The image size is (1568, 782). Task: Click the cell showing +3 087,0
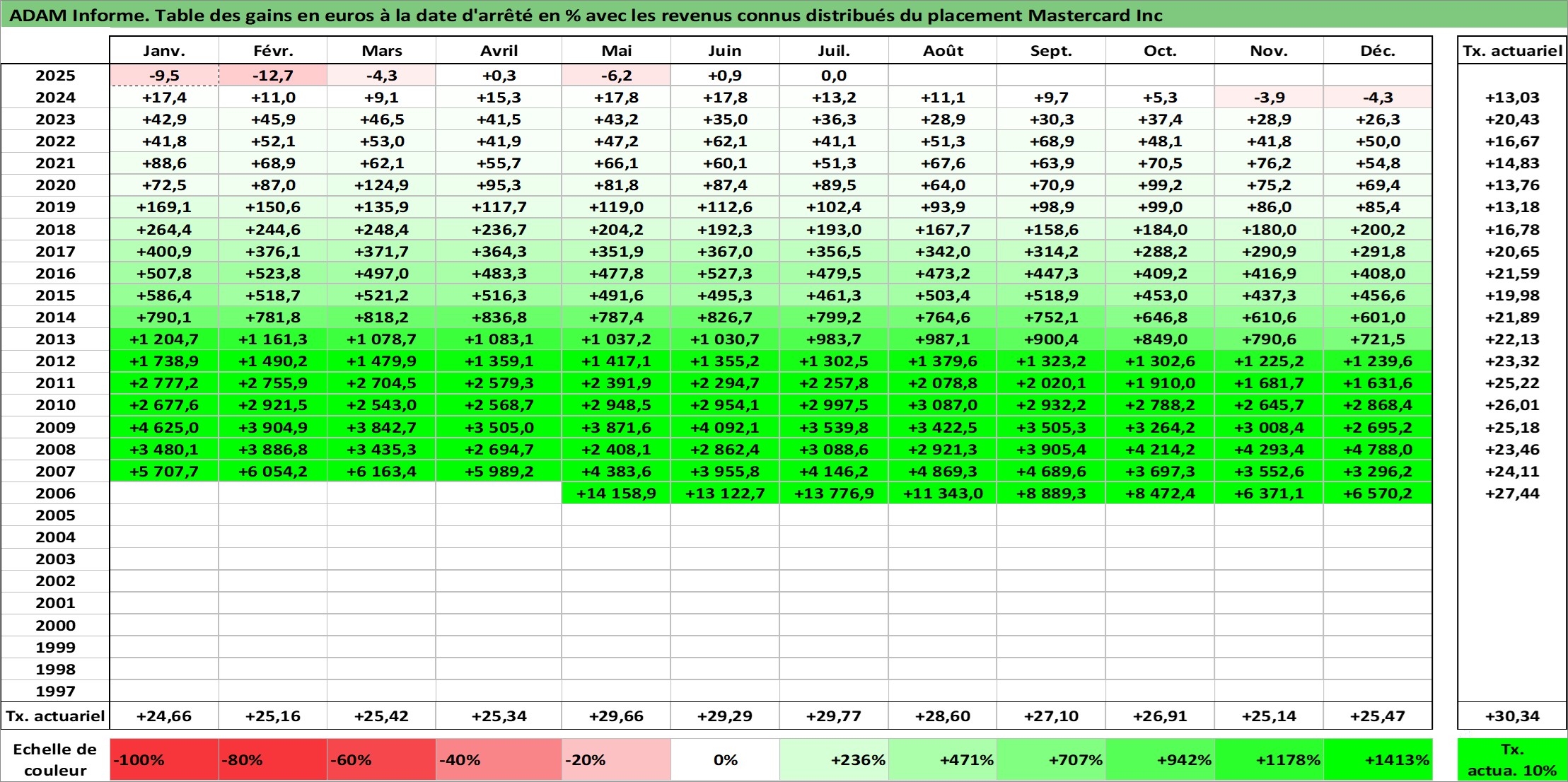[x=943, y=405]
